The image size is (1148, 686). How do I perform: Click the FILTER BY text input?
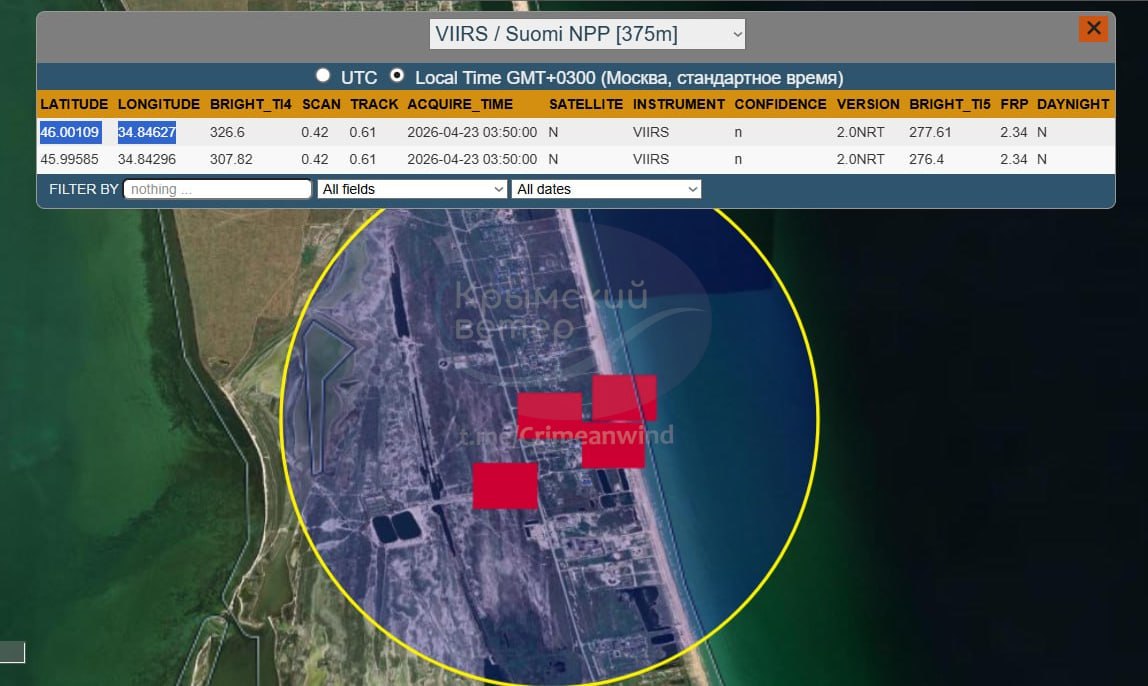point(218,189)
